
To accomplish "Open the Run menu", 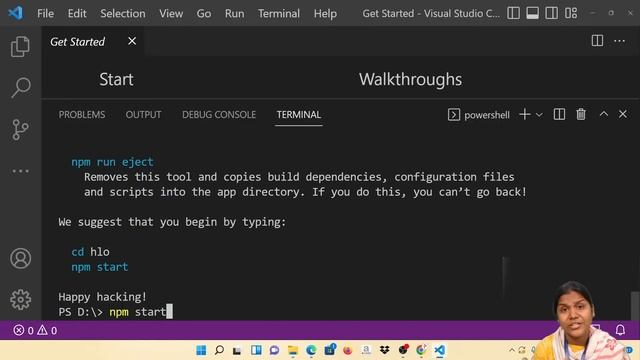I will (234, 13).
